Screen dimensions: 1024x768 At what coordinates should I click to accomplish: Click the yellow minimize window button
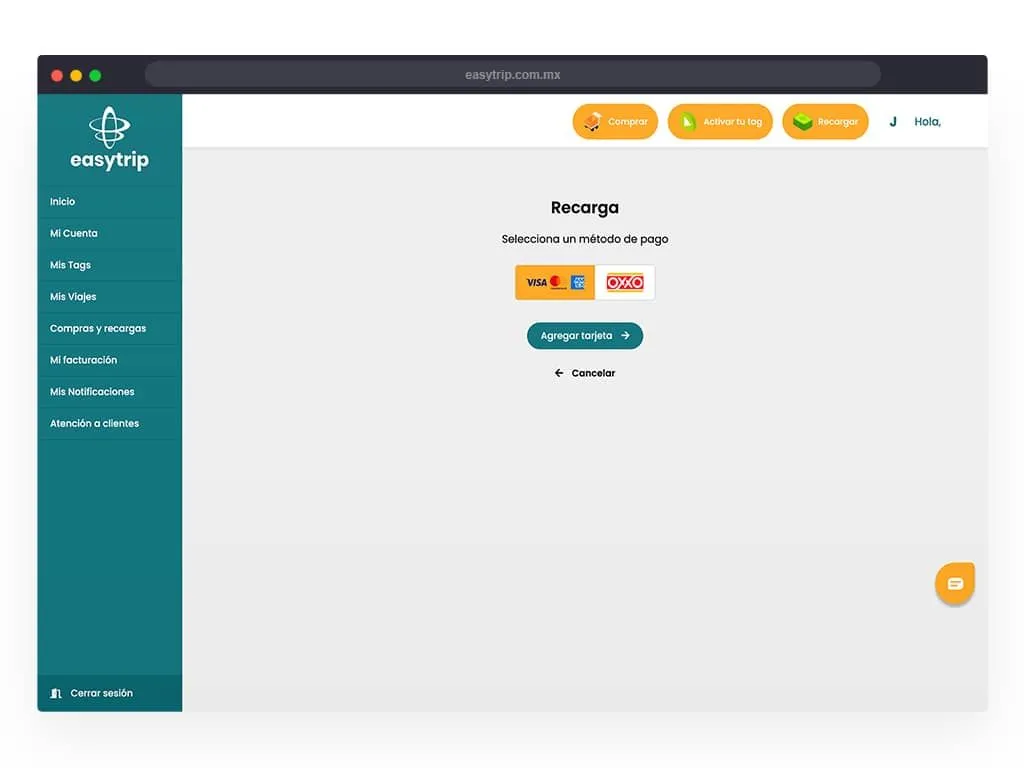(x=76, y=76)
